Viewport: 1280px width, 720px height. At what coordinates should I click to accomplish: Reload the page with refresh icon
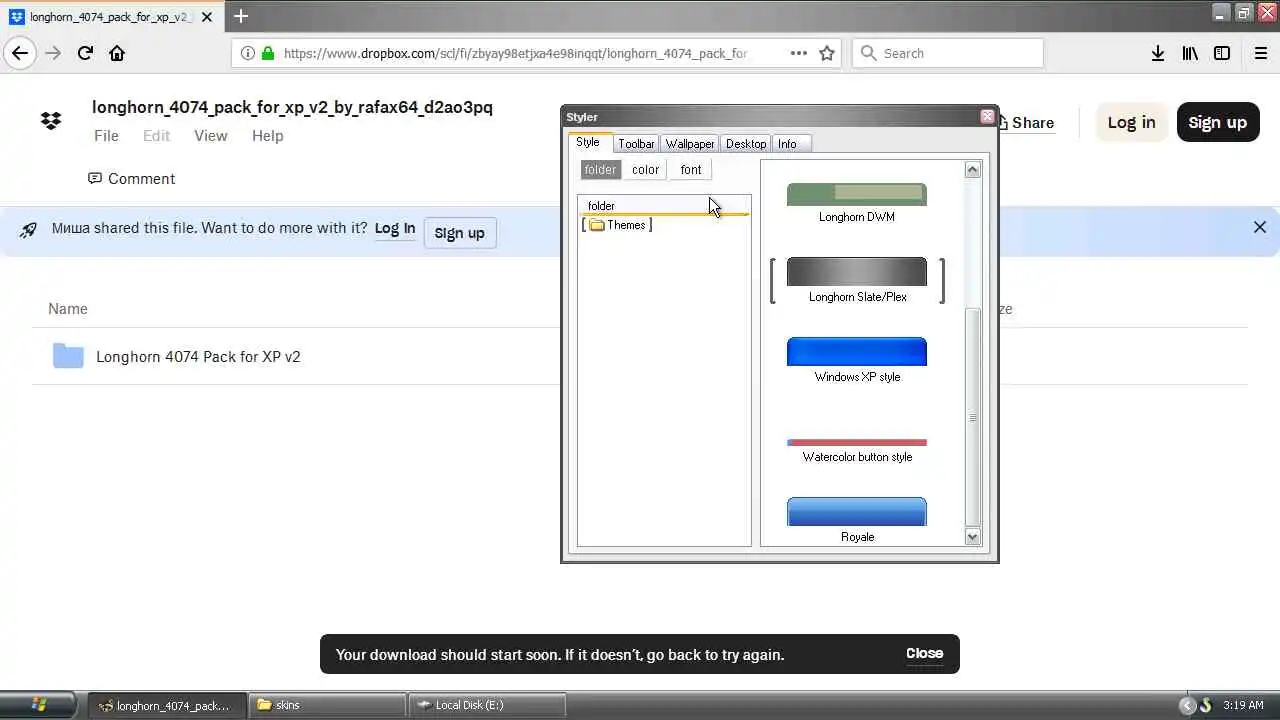point(85,53)
